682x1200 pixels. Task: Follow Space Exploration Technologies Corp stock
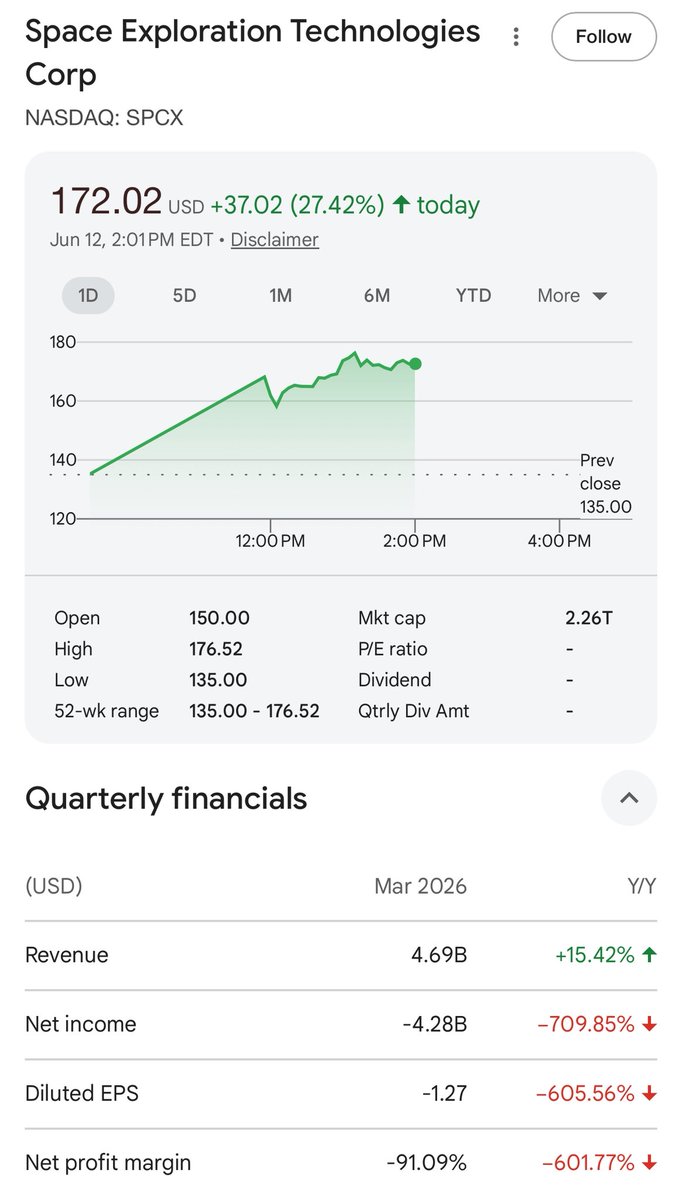604,37
